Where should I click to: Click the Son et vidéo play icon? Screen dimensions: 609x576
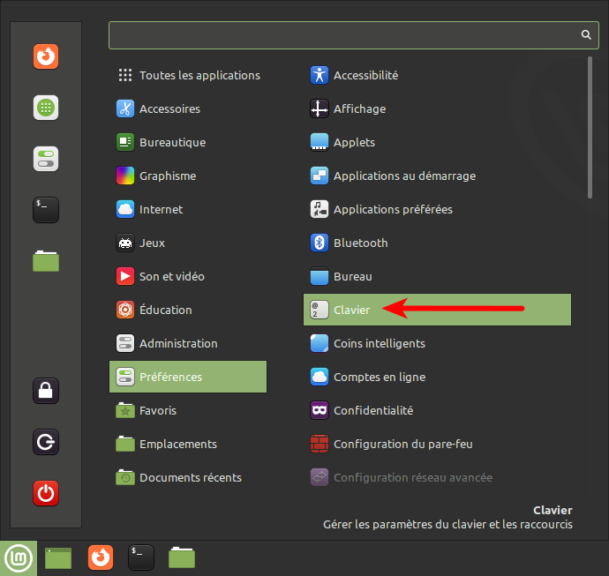[x=125, y=277]
